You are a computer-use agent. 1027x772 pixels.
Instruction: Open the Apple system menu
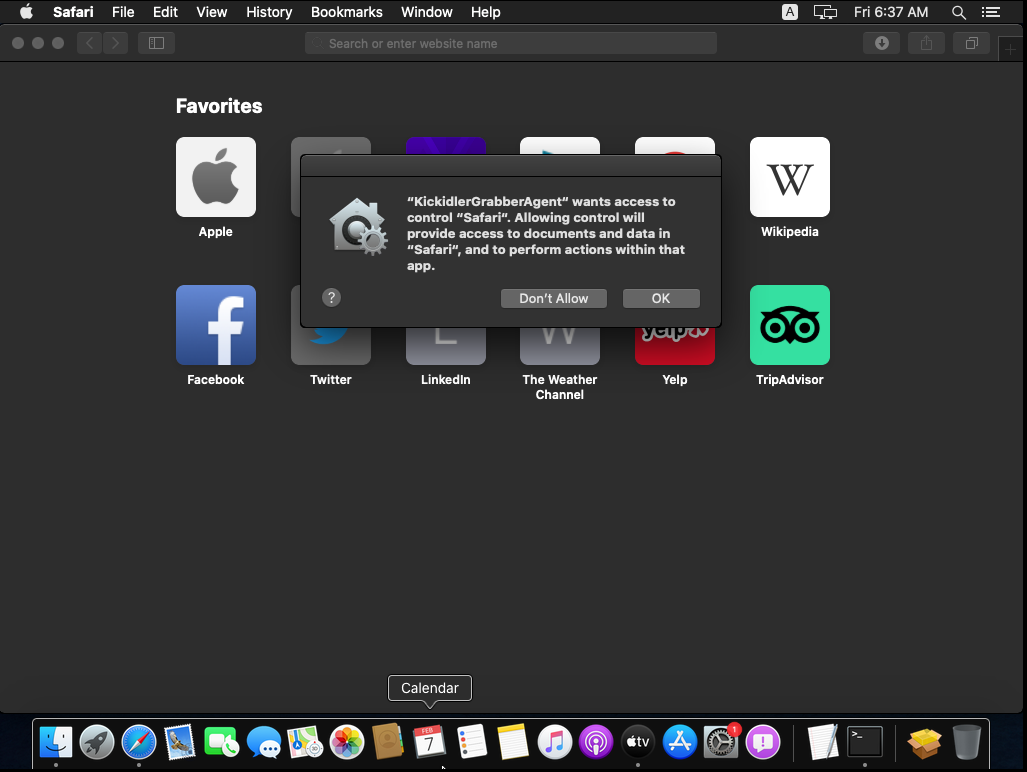[26, 12]
